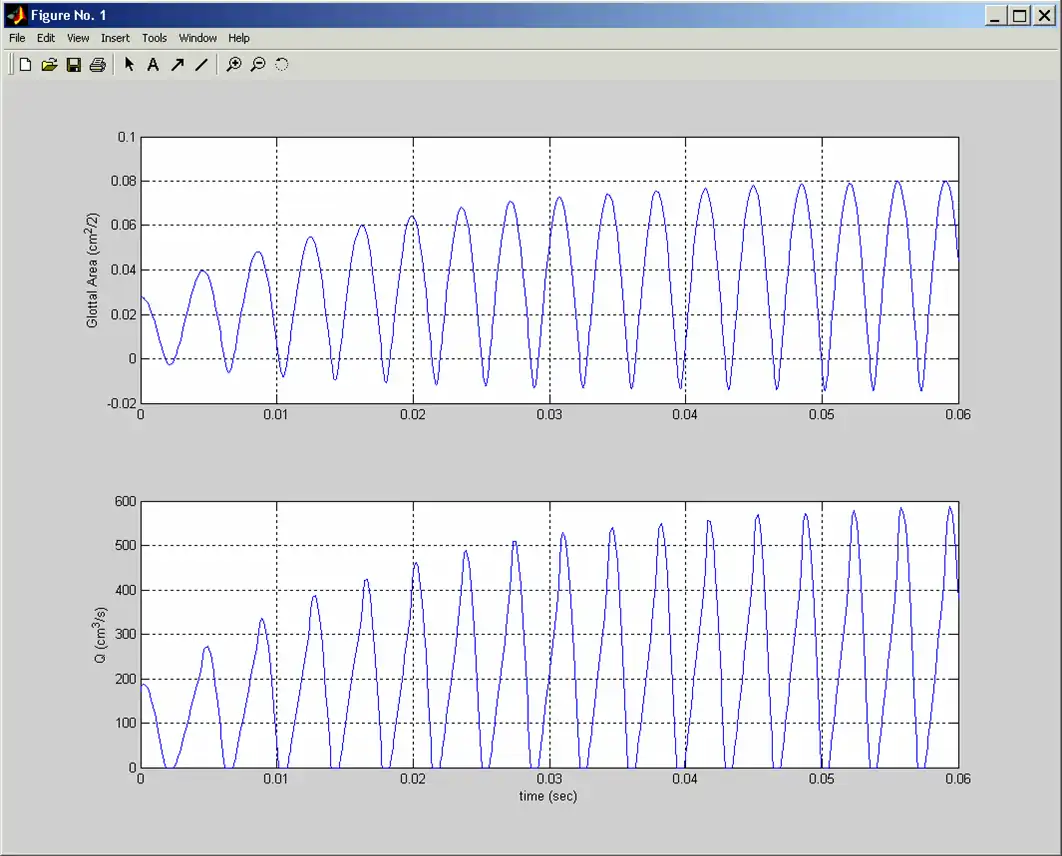
Task: Toggle the Edit Plot arrow pointer tool
Action: click(129, 65)
